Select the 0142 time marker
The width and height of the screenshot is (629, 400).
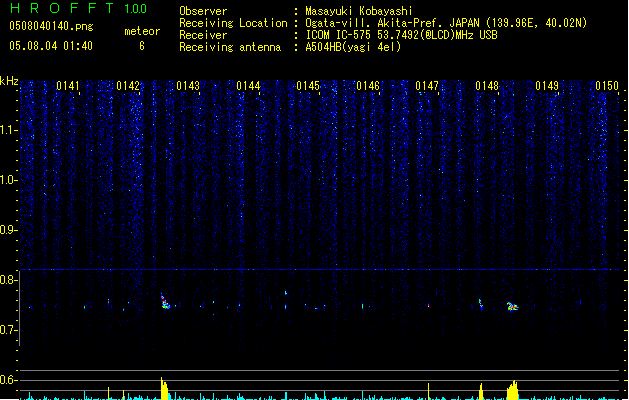coord(128,86)
